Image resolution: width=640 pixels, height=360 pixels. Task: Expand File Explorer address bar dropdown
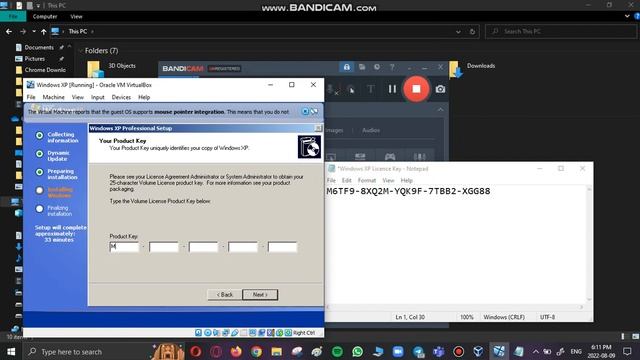[x=458, y=31]
